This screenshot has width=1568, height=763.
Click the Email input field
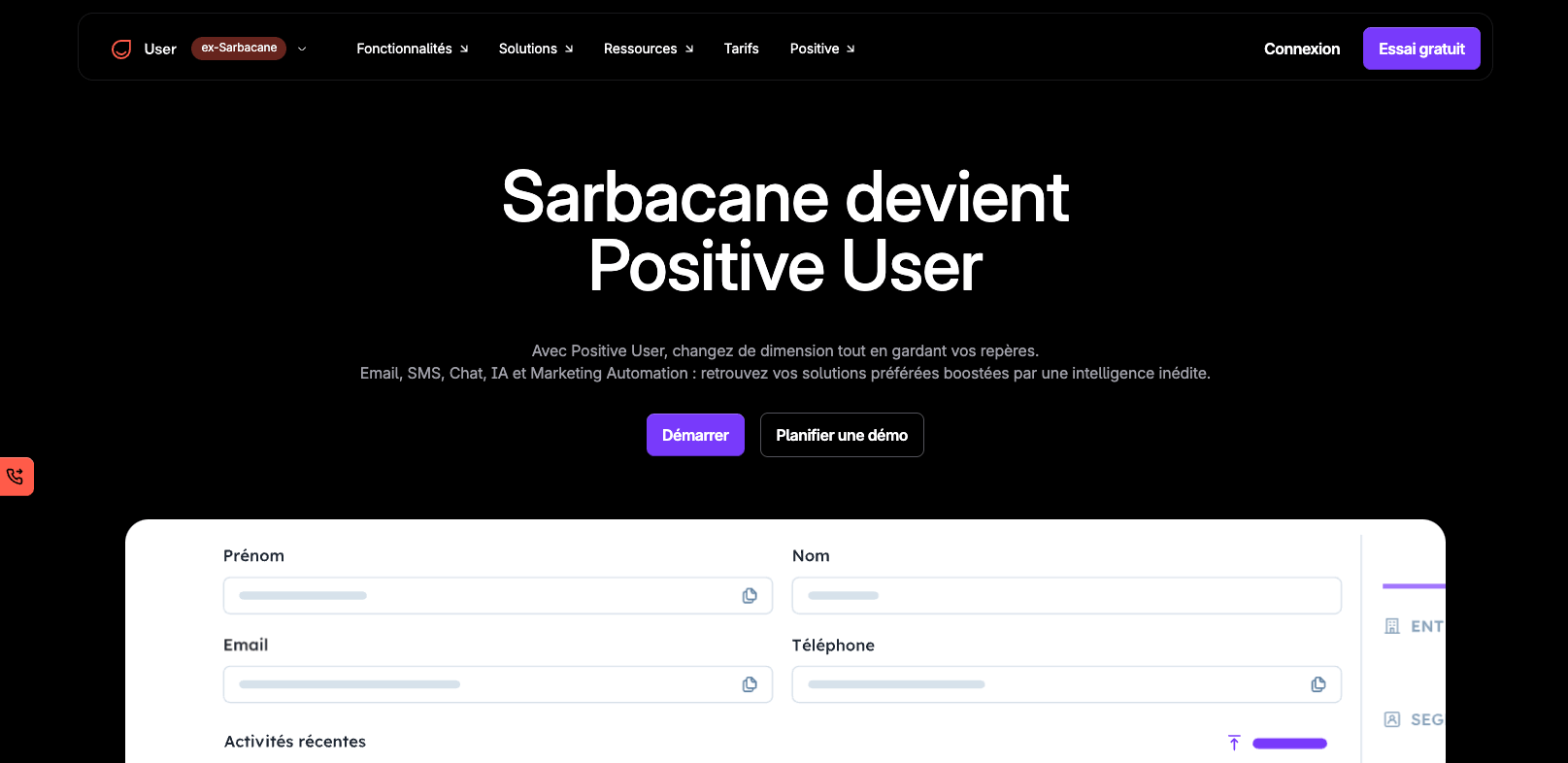click(x=498, y=684)
